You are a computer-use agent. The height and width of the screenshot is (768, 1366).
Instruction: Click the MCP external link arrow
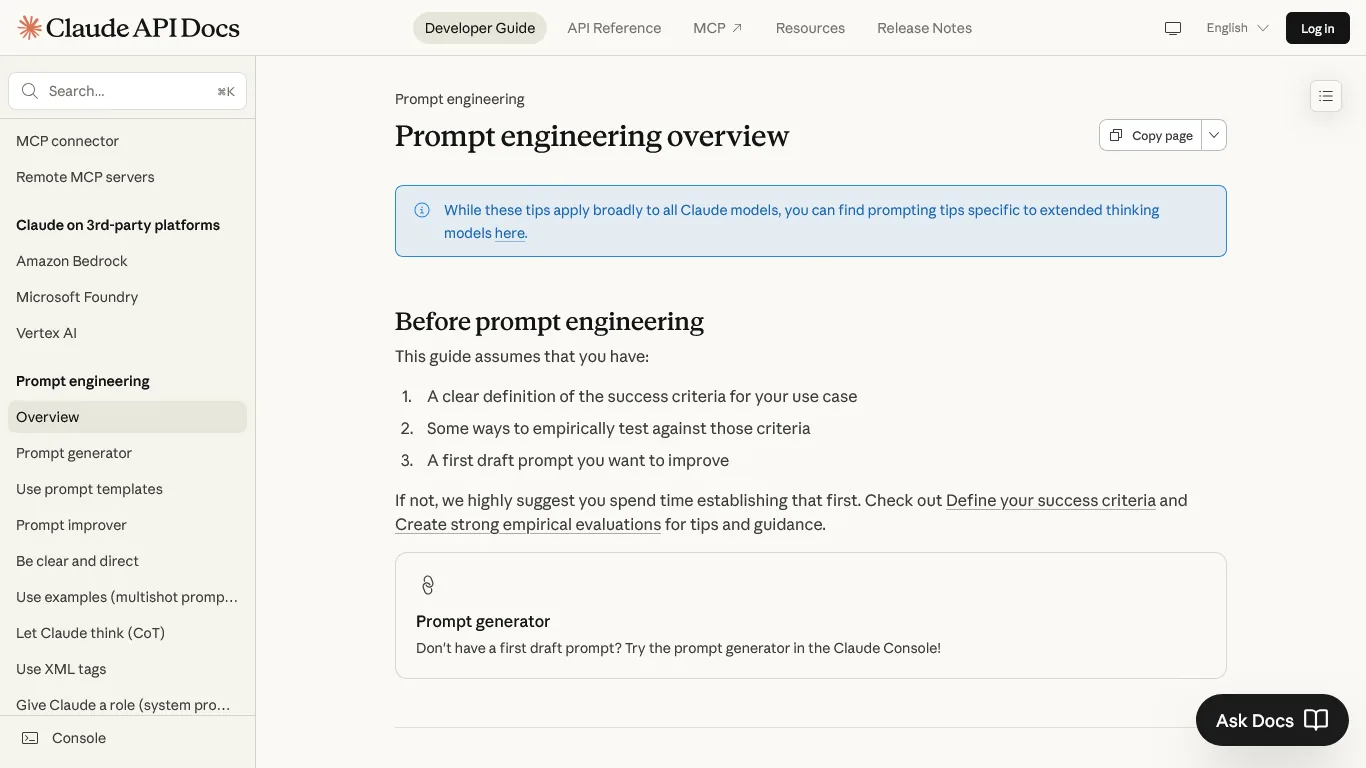(x=737, y=28)
